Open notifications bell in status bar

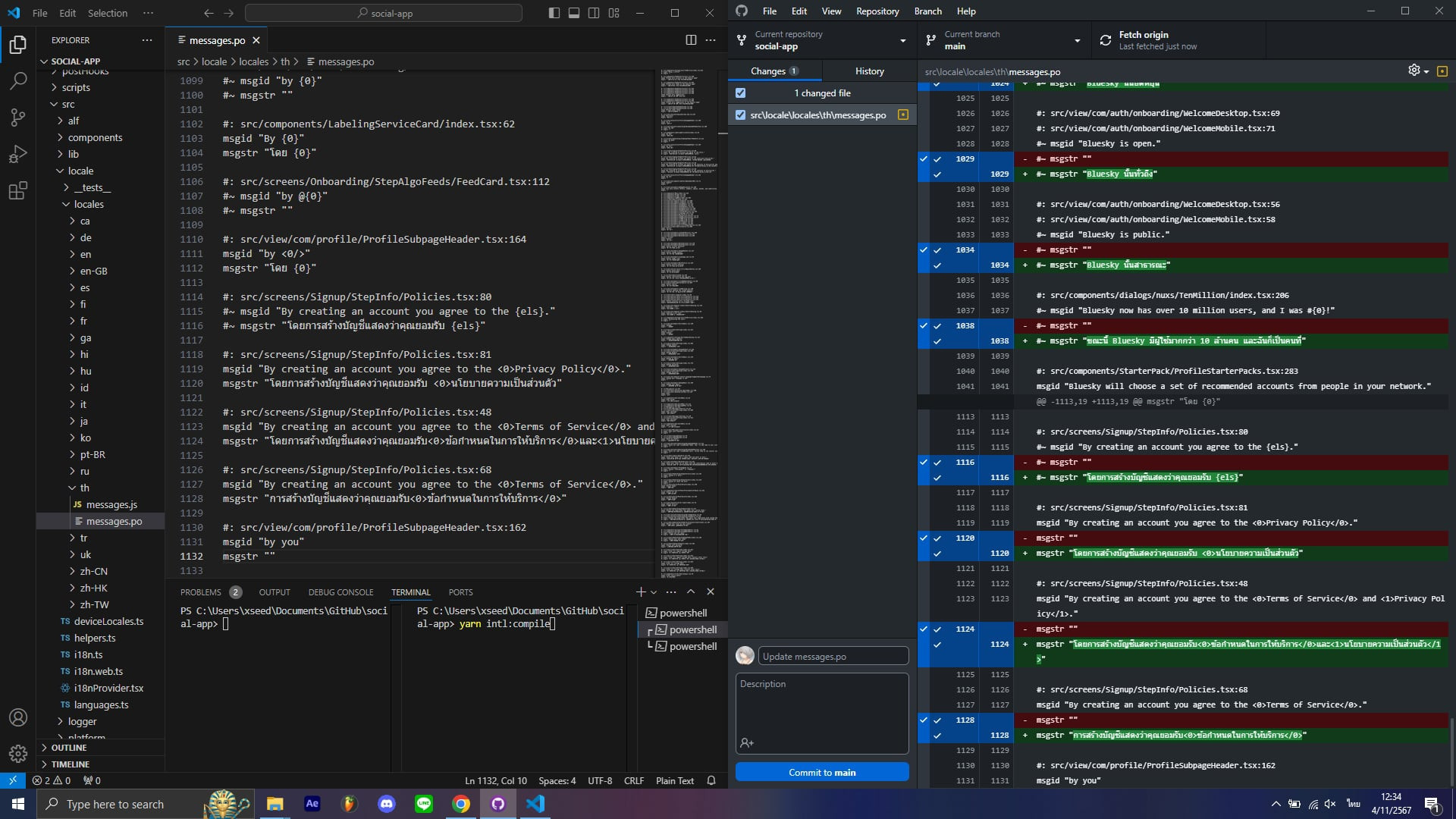coord(711,780)
